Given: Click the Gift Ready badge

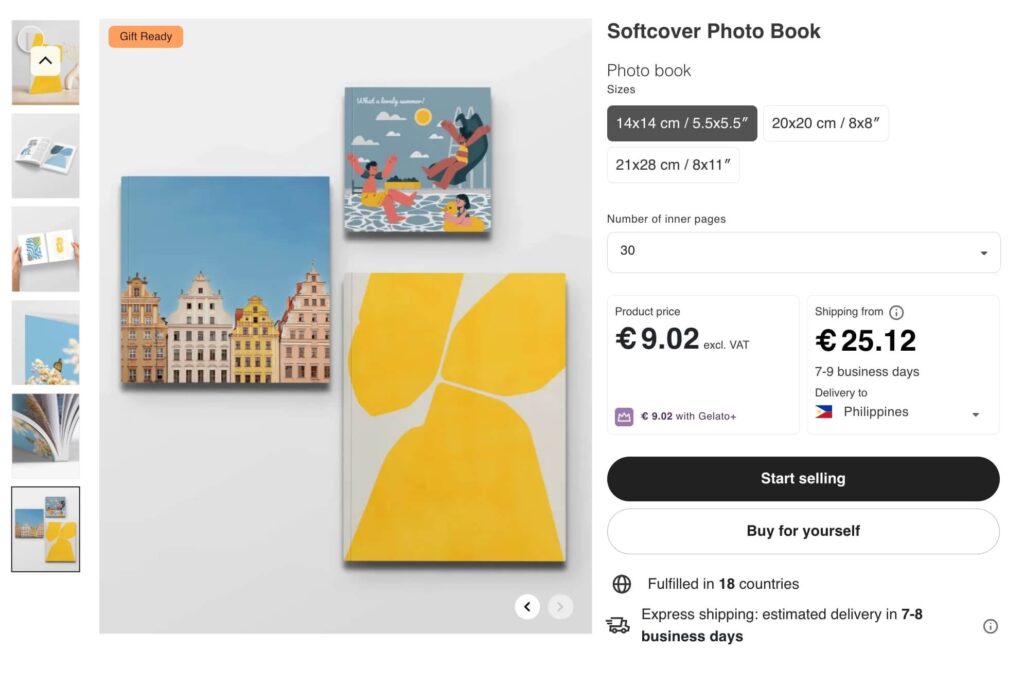Looking at the screenshot, I should [145, 36].
